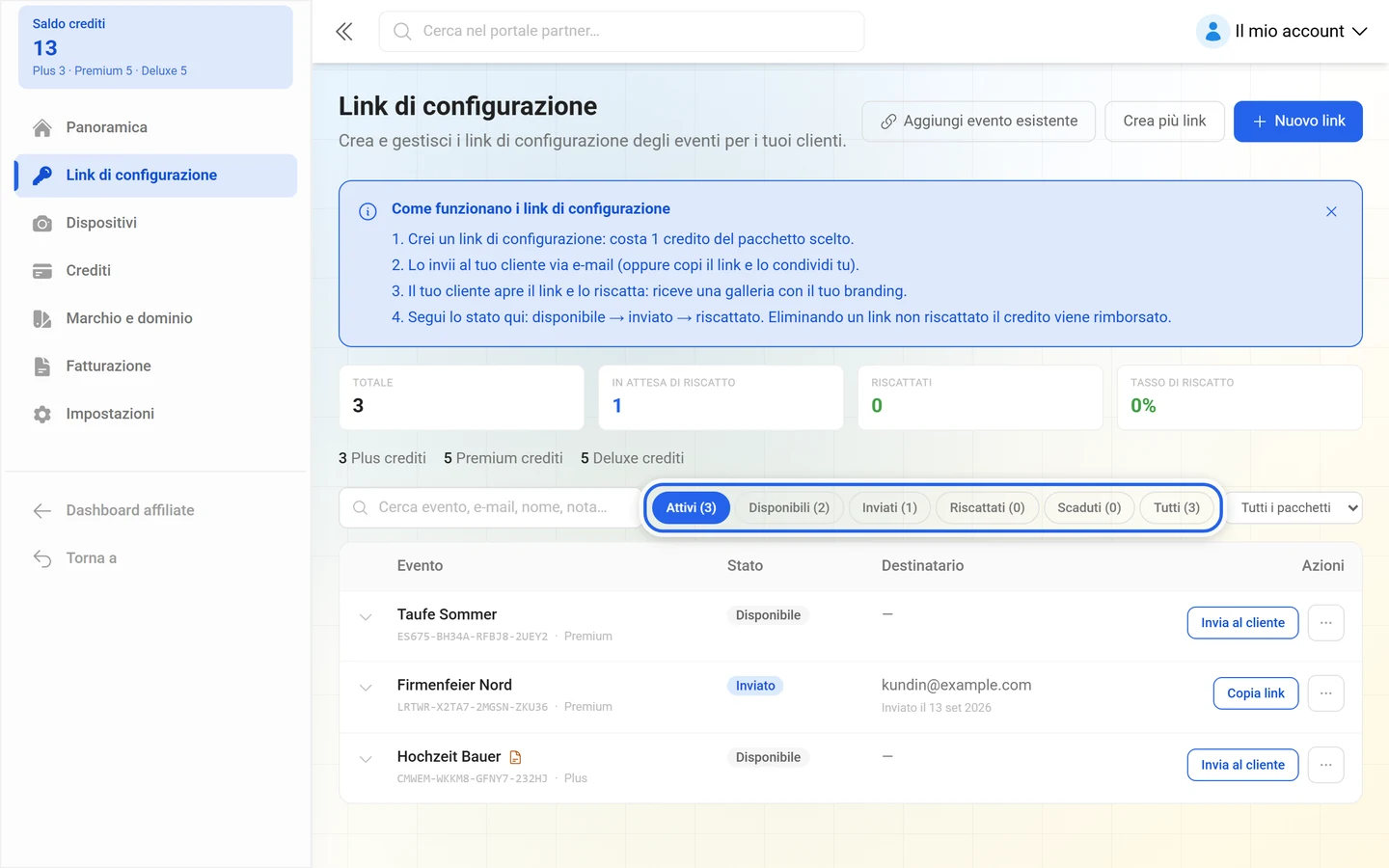
Task: Select the Attivi (3) filter
Action: click(x=691, y=508)
